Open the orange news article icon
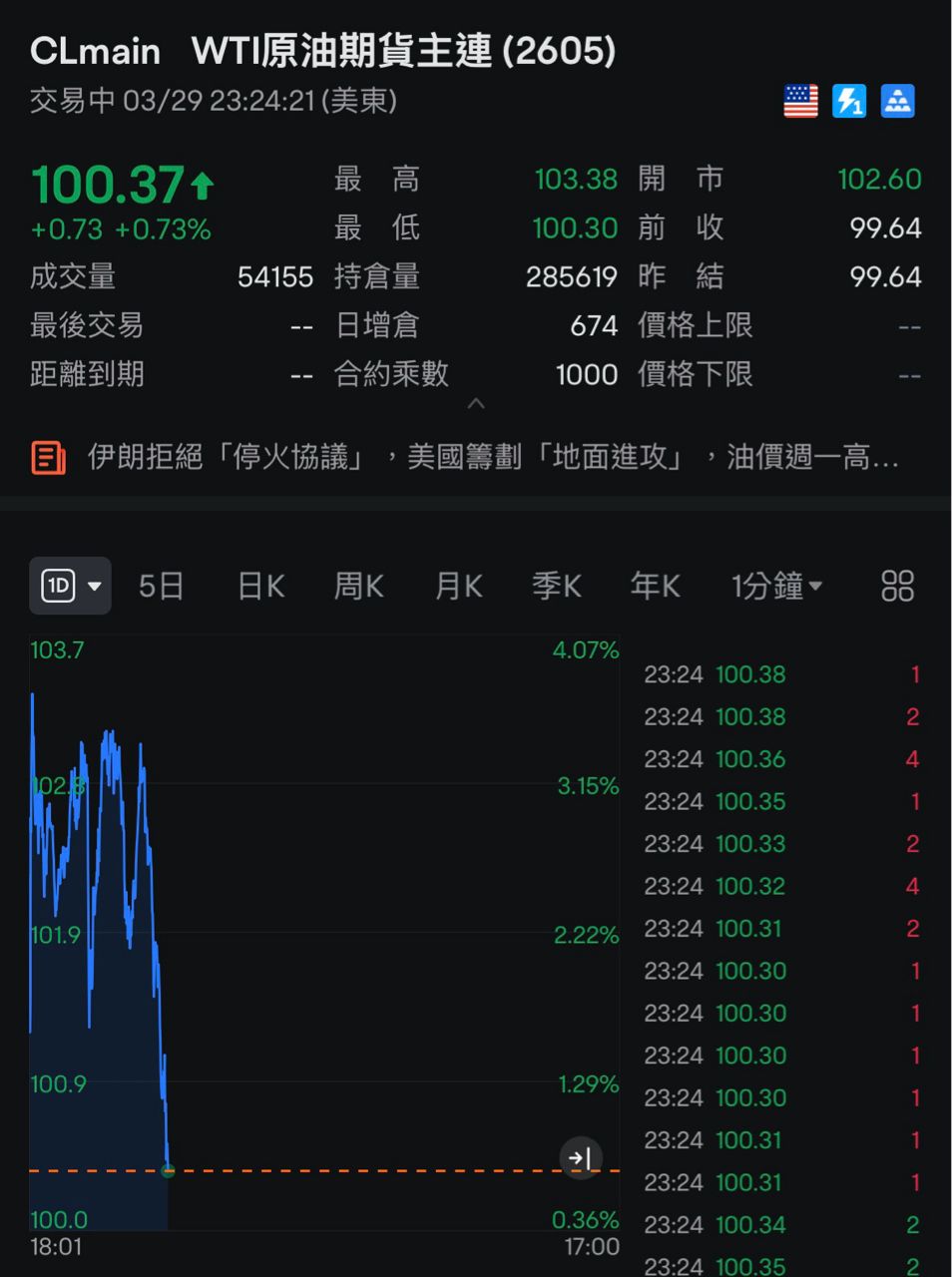Screen dimensions: 952x1277 48,458
